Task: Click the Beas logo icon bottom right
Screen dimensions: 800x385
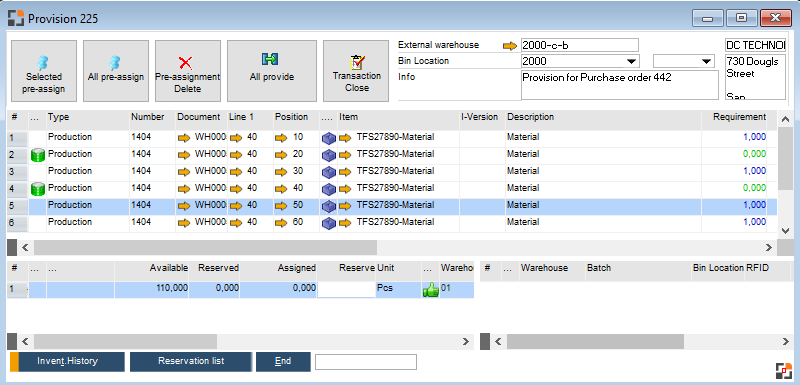Action: point(783,371)
